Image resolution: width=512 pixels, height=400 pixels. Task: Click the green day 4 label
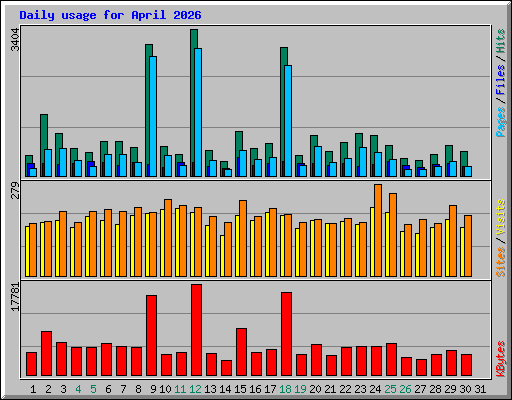pos(78,389)
